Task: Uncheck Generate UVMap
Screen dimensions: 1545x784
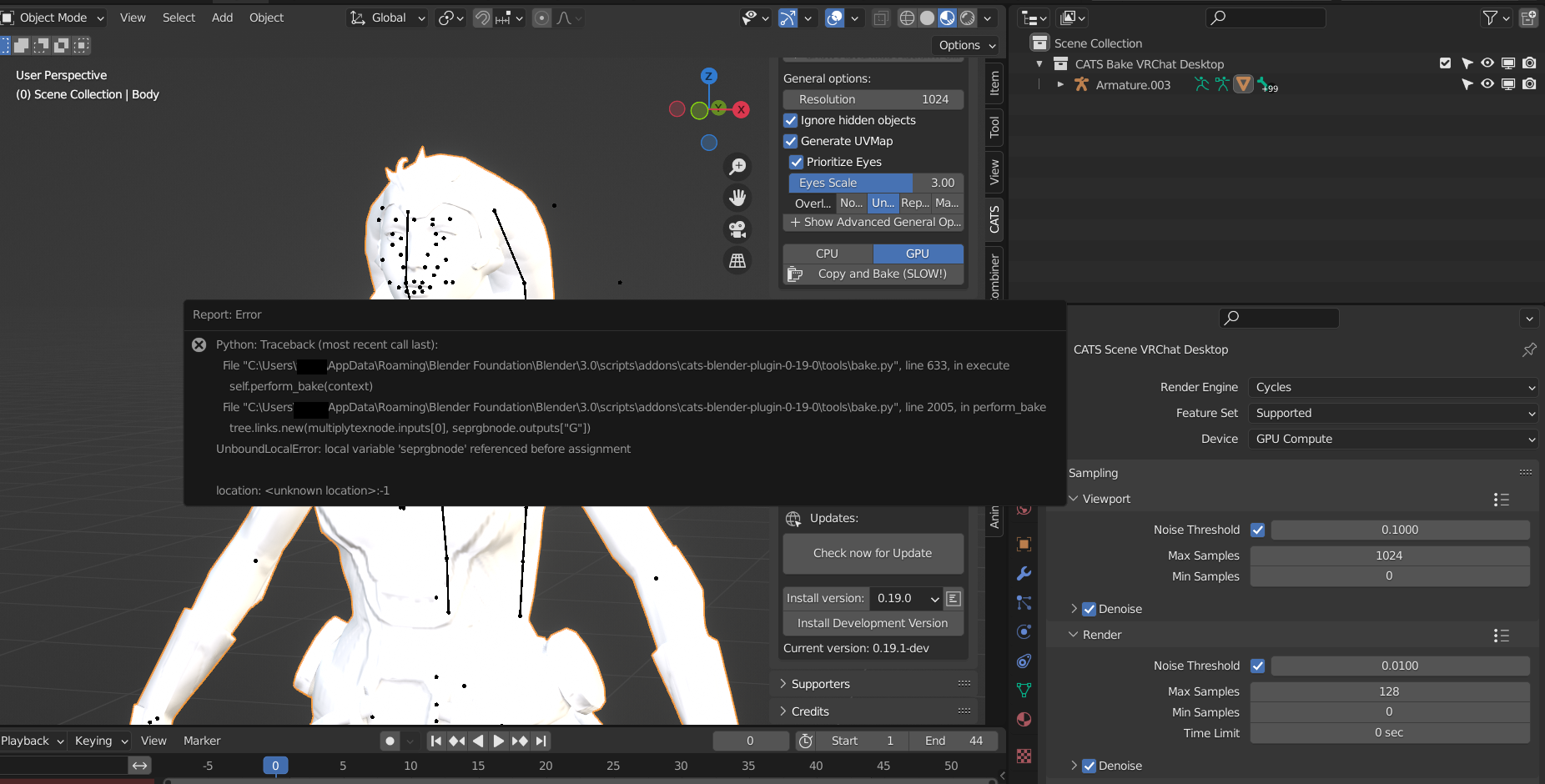Action: click(x=791, y=141)
